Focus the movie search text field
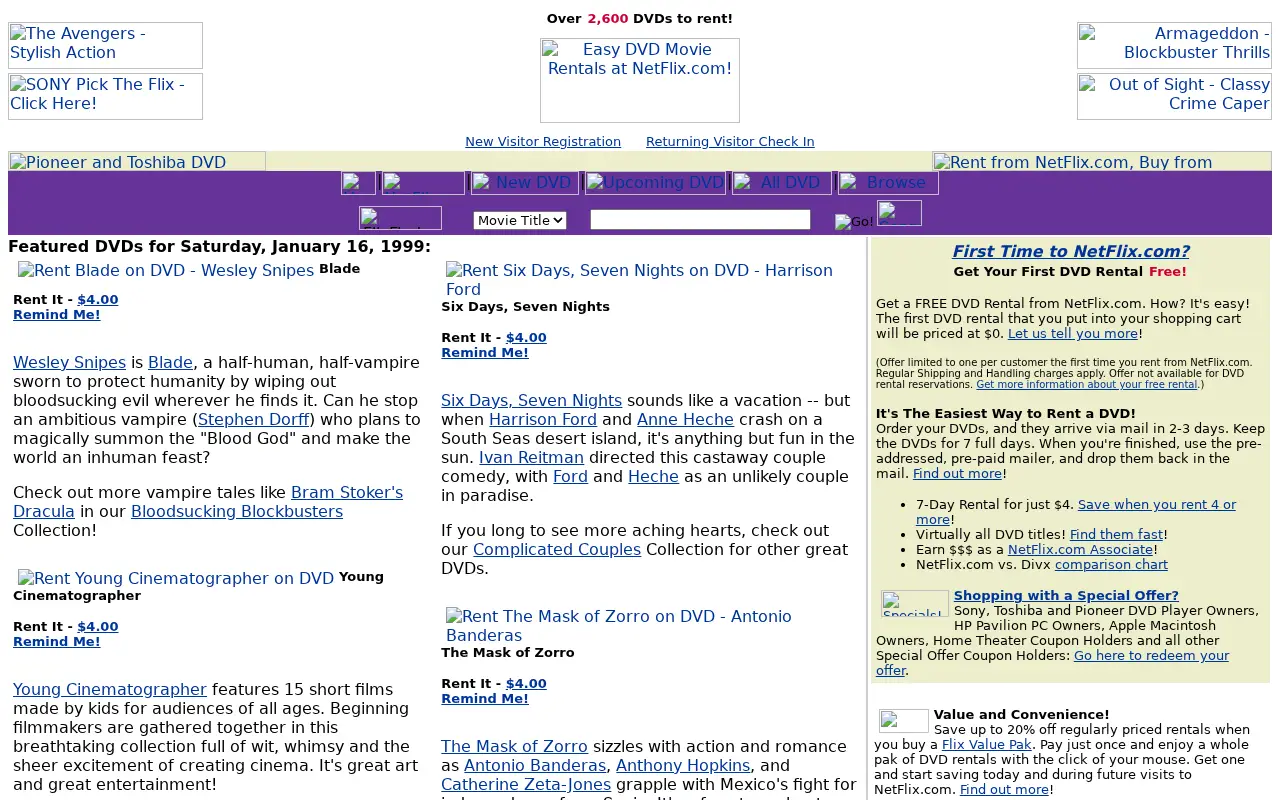This screenshot has height=800, width=1280. tap(700, 219)
